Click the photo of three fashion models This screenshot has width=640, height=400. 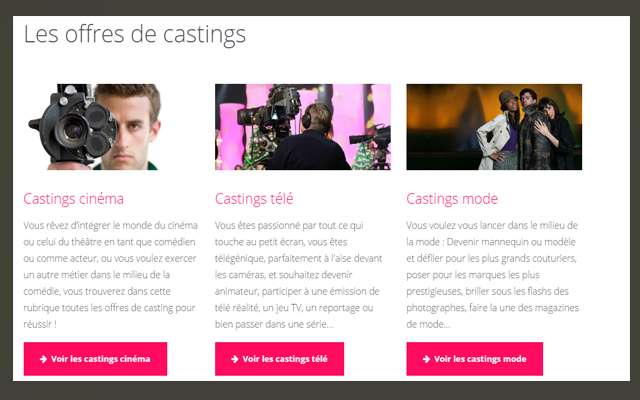pyautogui.click(x=494, y=127)
